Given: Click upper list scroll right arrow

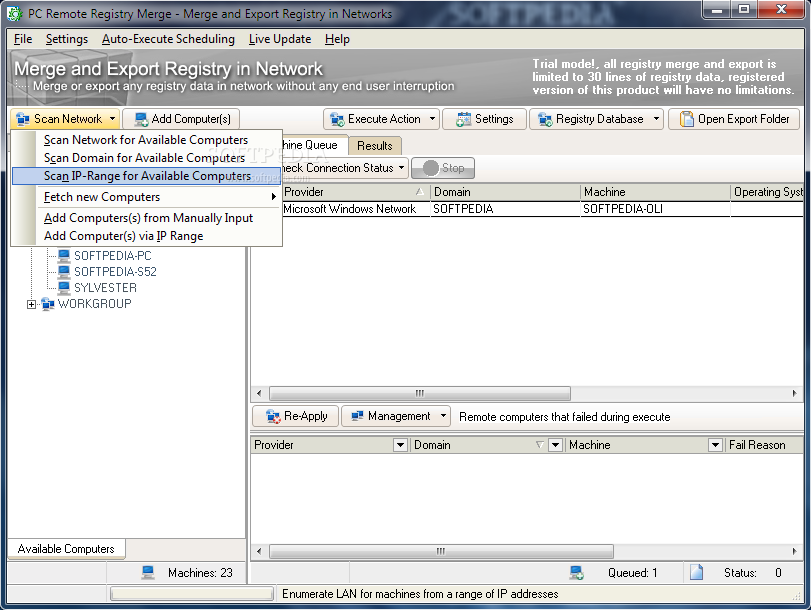Looking at the screenshot, I should (794, 393).
